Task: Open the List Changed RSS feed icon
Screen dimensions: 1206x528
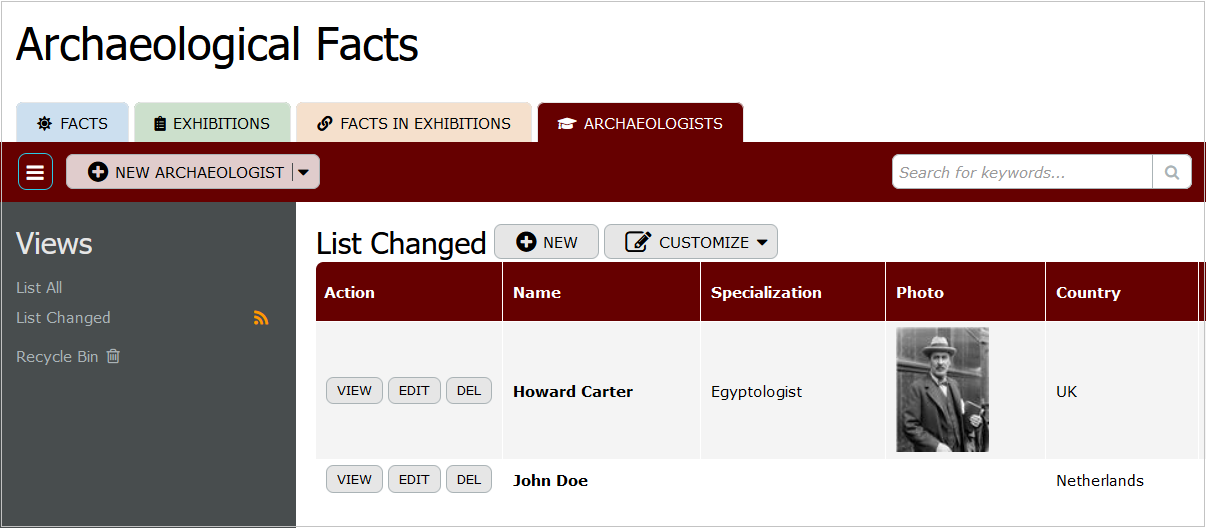Action: [261, 318]
